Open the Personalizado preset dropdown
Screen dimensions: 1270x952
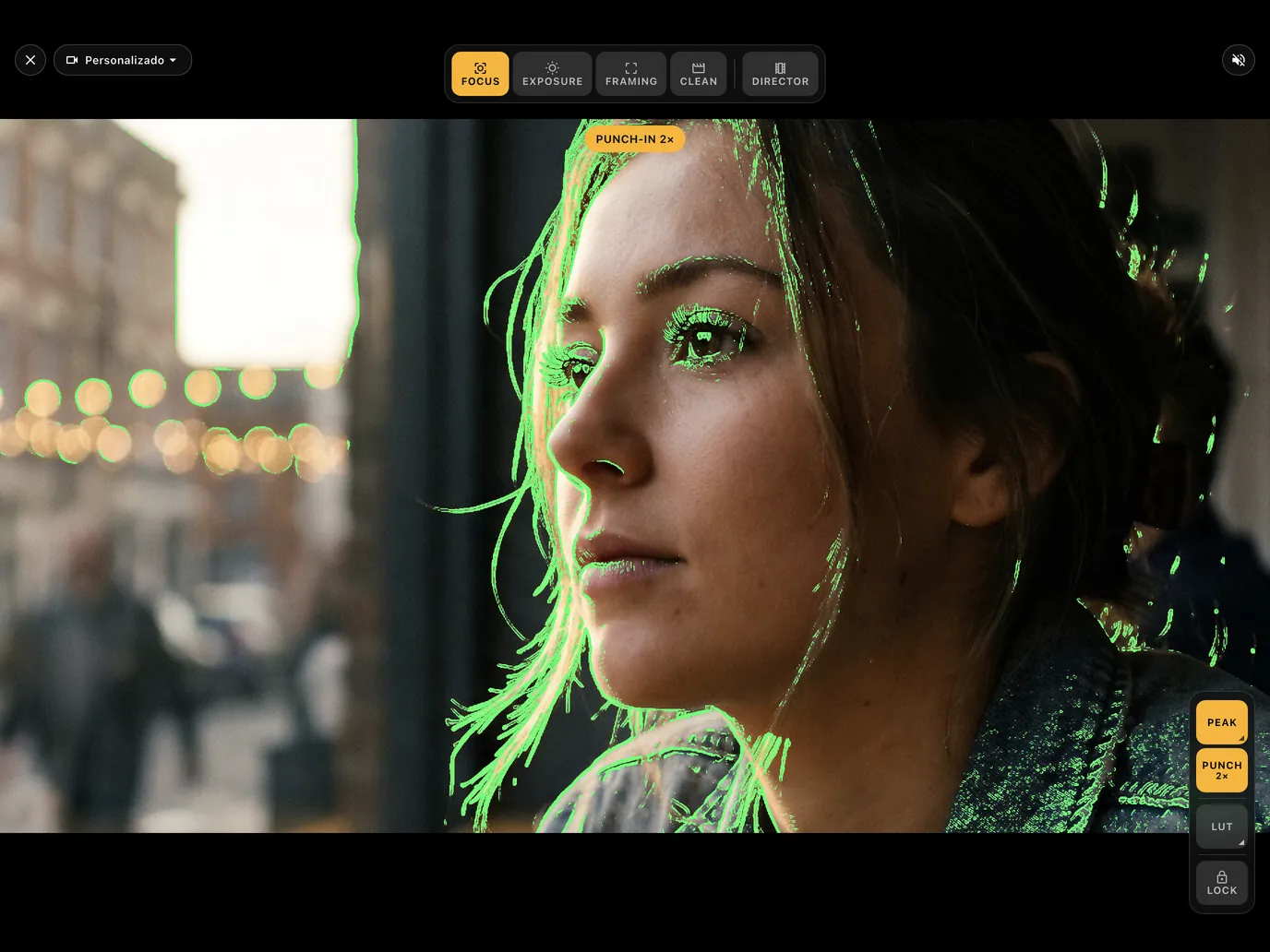tap(123, 60)
